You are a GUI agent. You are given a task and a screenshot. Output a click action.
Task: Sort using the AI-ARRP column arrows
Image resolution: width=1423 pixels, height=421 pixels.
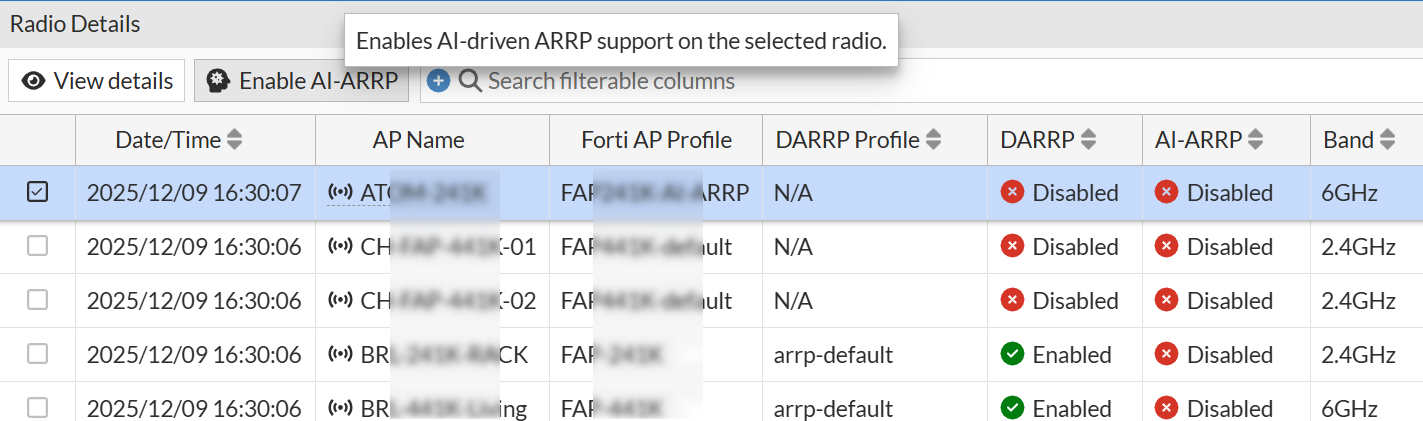coord(1255,140)
